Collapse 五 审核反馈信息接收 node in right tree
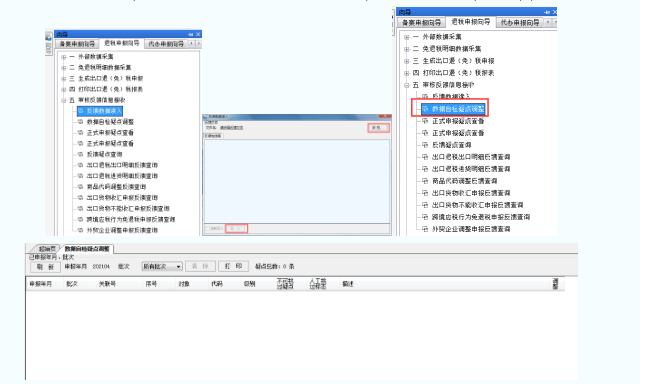This screenshot has width=663, height=384. [407, 85]
